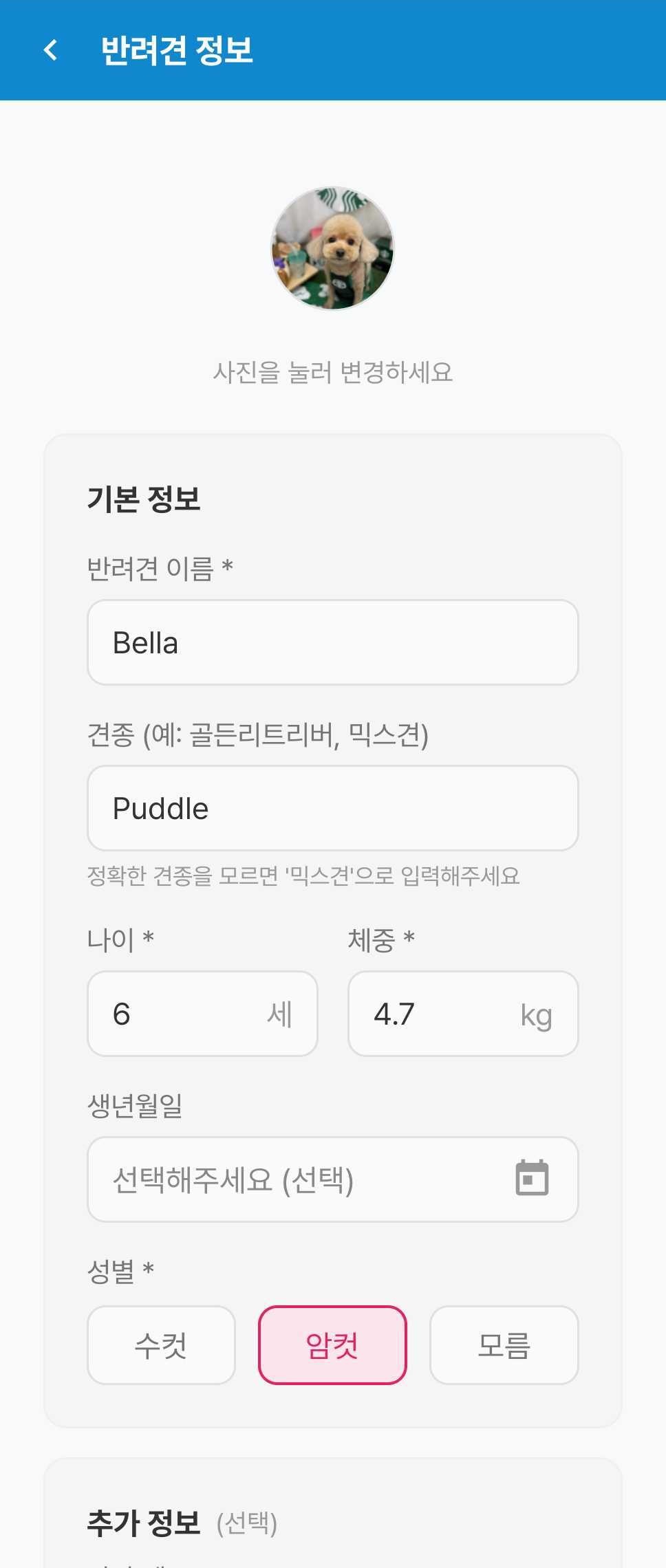This screenshot has width=666, height=1568.
Task: Tap the dog profile photo to change it
Action: pos(332,248)
